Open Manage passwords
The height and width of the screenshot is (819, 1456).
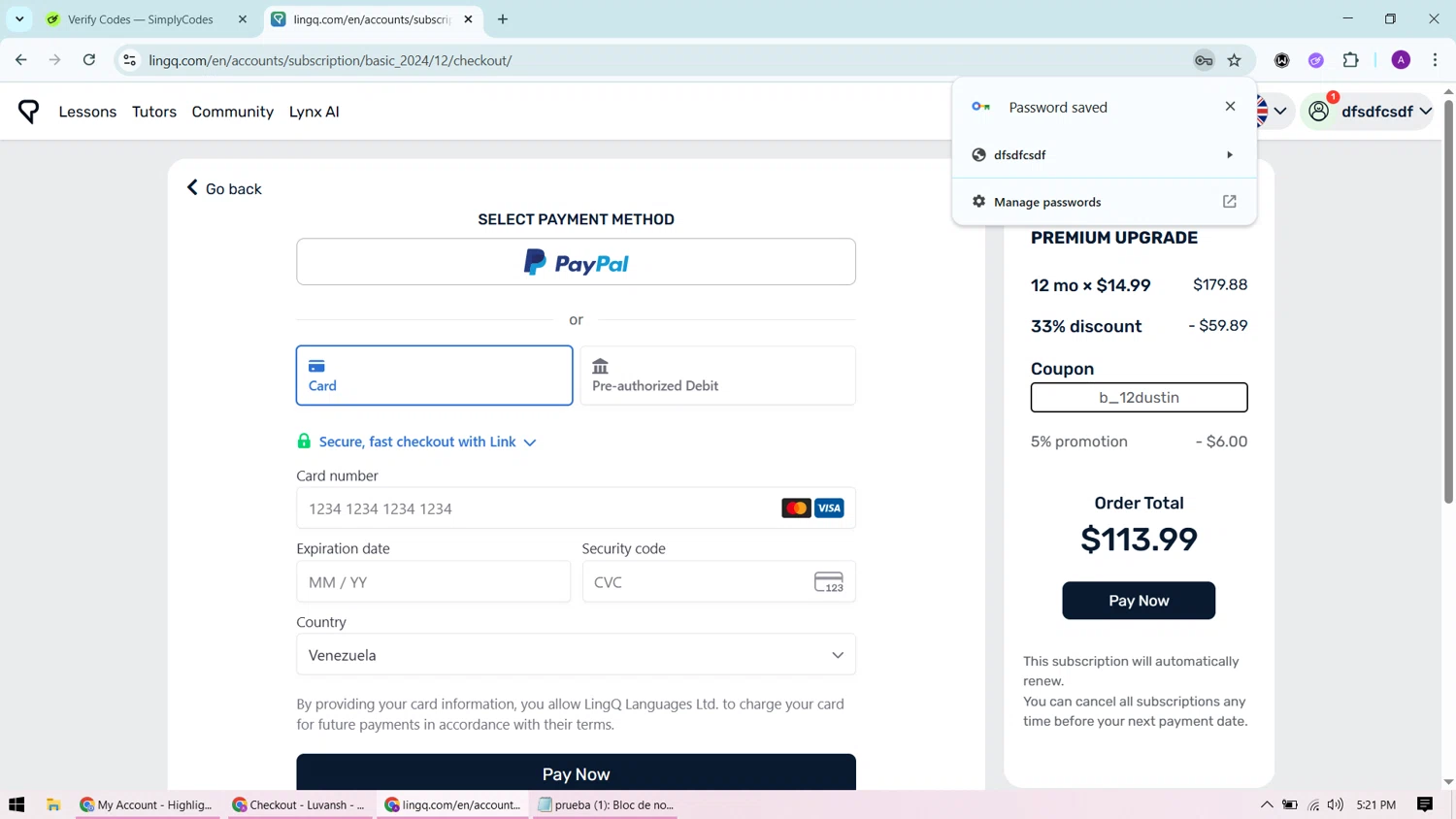[1104, 202]
